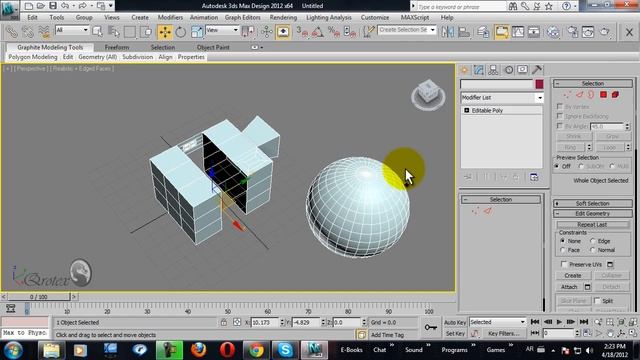Select Element sub-object level icon
640x360 pixels.
615,95
